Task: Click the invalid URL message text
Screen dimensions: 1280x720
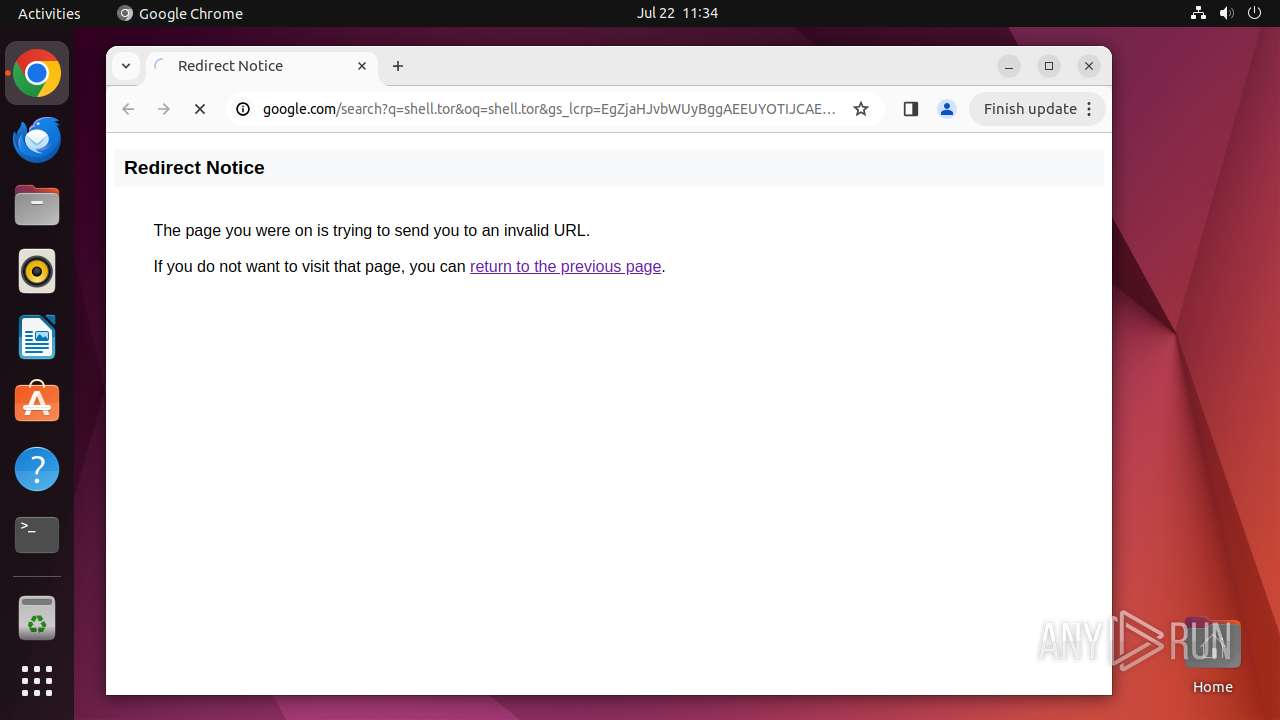Action: click(372, 230)
